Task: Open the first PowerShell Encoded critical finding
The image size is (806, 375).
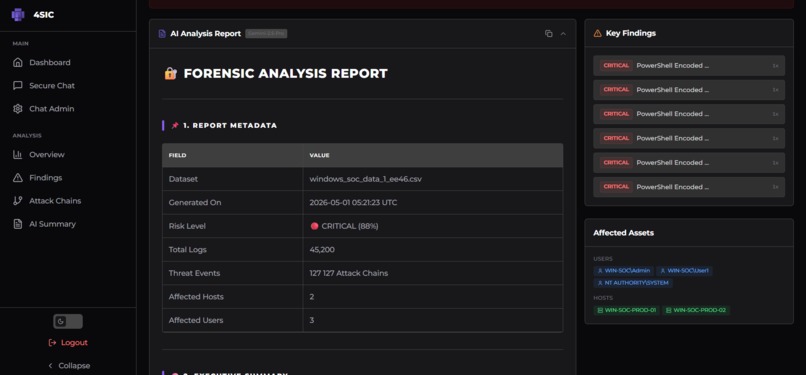Action: coord(689,66)
